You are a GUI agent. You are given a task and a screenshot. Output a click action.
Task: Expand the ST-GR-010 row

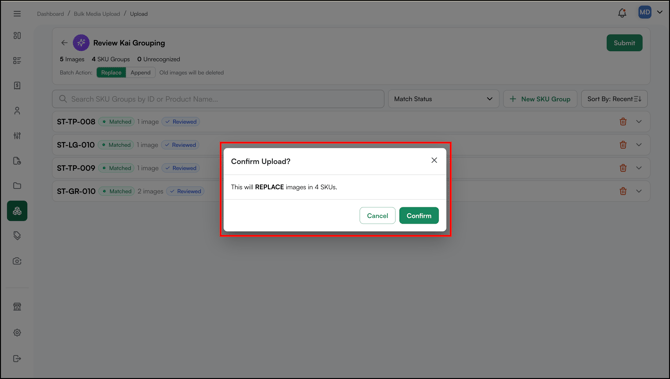(x=639, y=191)
